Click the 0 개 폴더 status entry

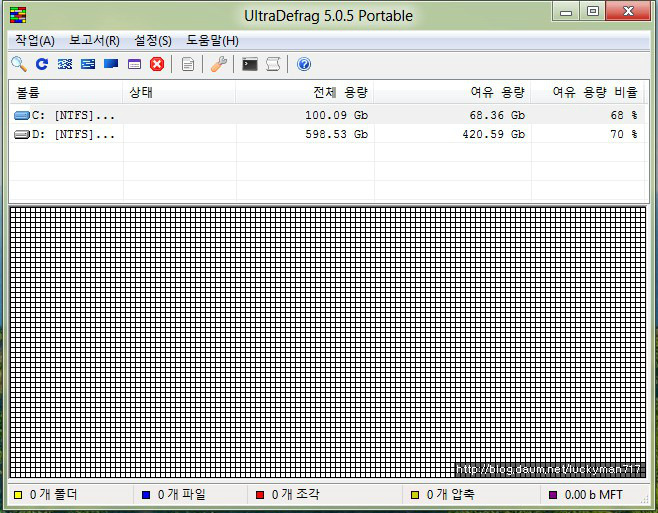54,495
